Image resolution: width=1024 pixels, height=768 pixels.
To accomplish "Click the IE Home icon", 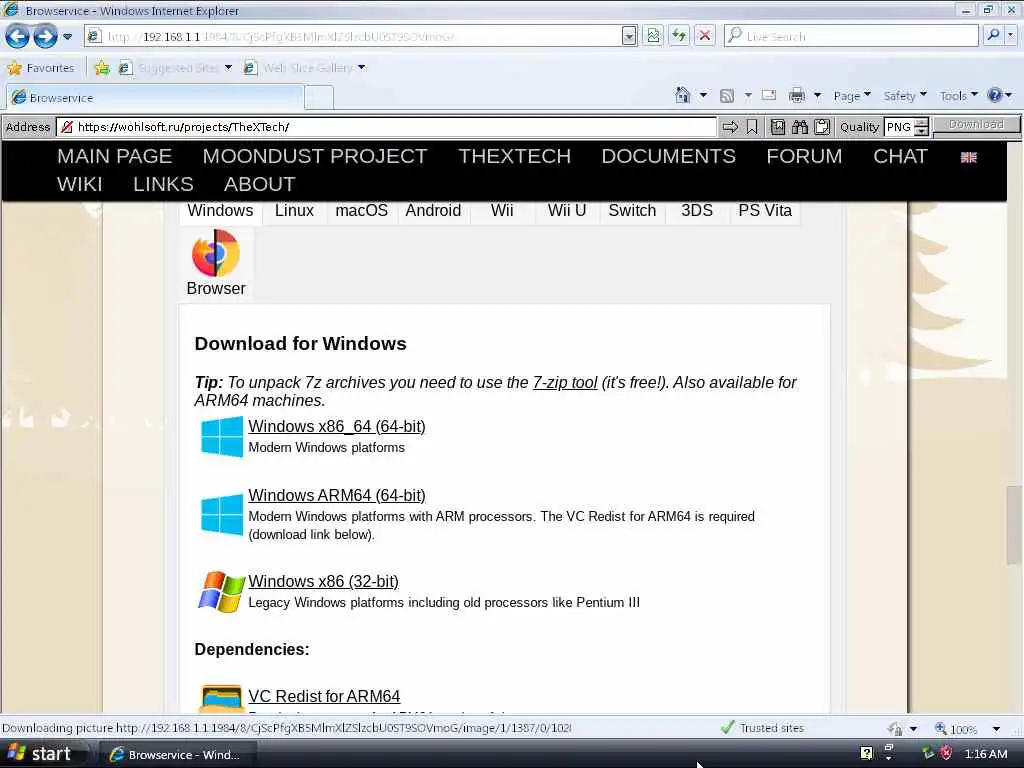I will [x=682, y=95].
